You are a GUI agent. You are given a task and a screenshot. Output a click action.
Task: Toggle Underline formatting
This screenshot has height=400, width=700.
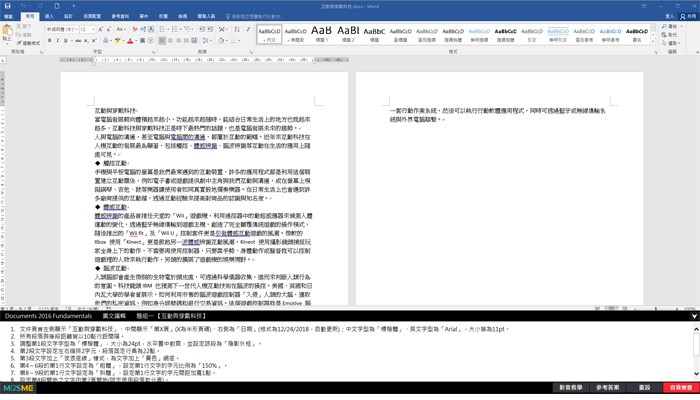66,41
